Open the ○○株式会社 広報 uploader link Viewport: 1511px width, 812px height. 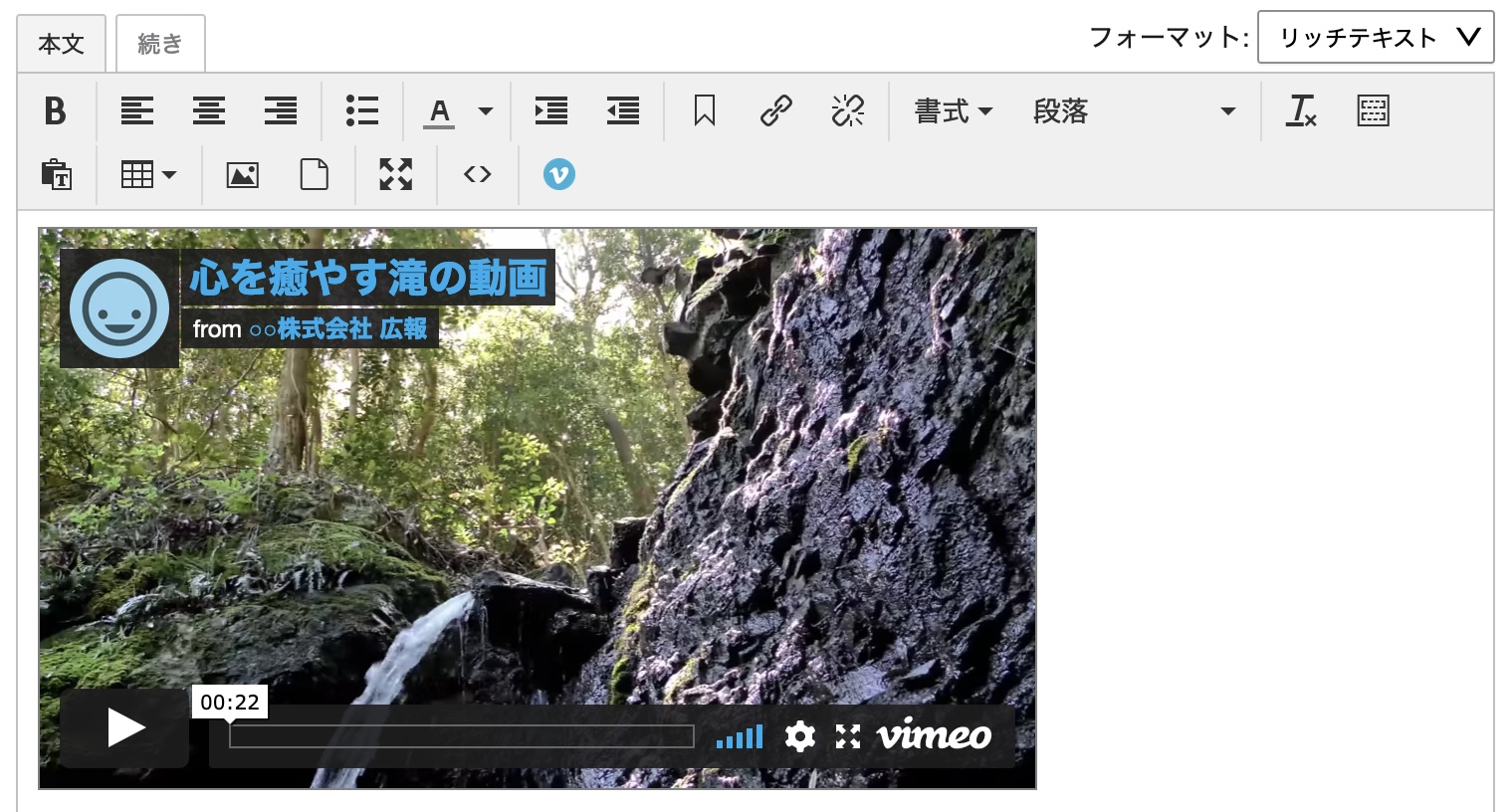[338, 328]
